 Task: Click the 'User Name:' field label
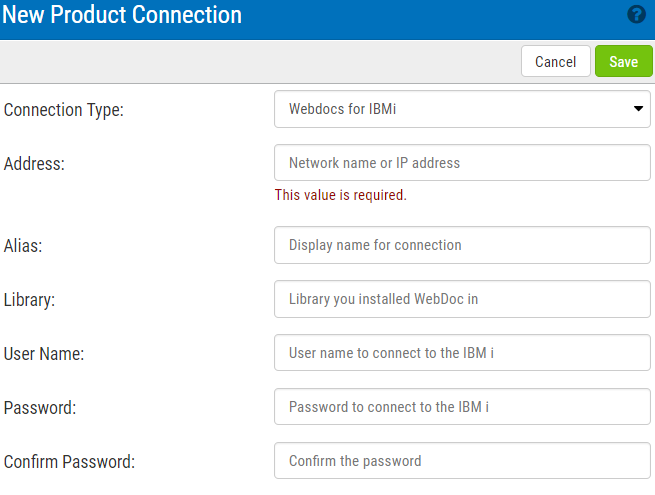coord(44,354)
